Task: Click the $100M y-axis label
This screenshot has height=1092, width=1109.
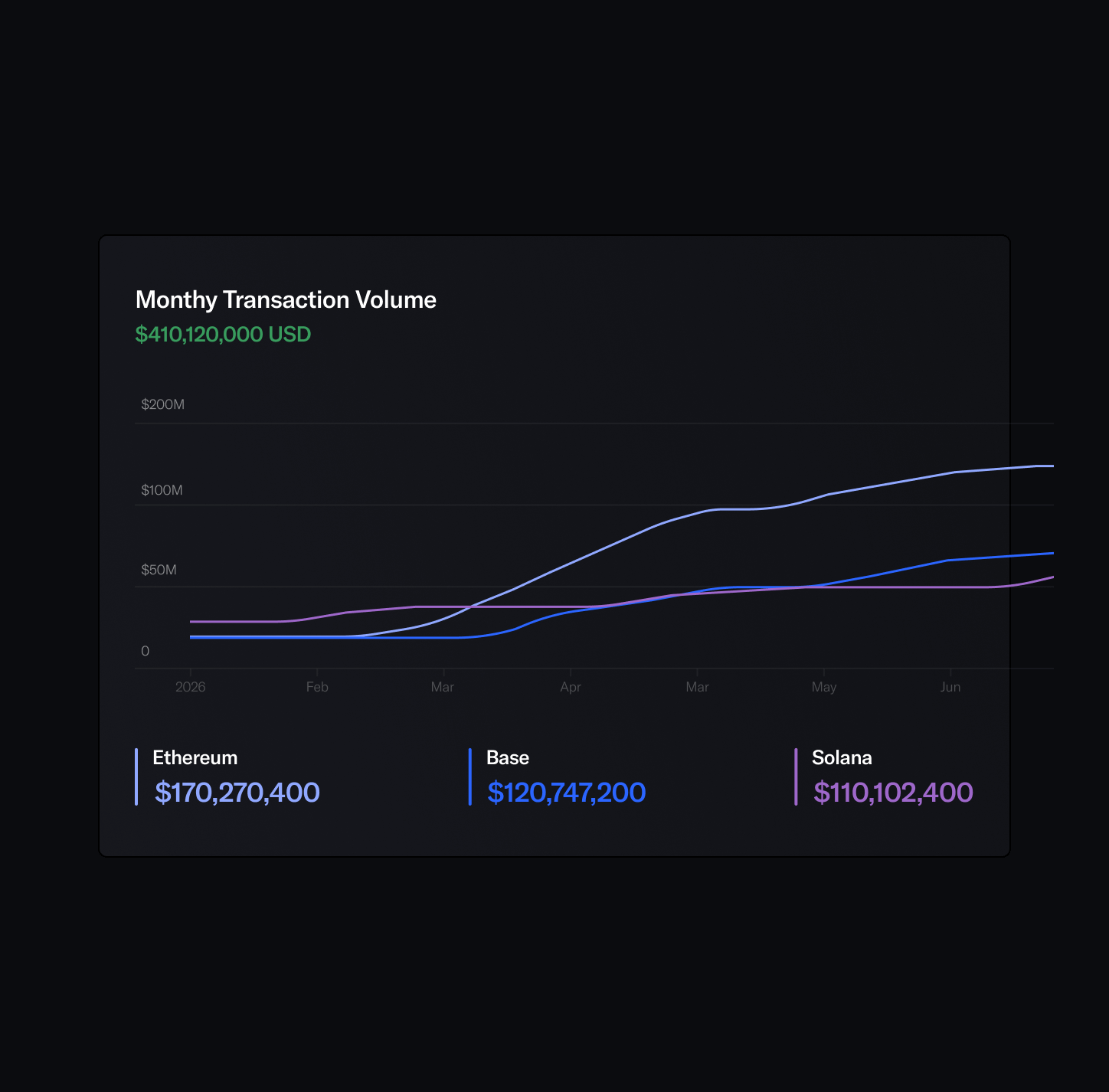Action: click(x=162, y=490)
